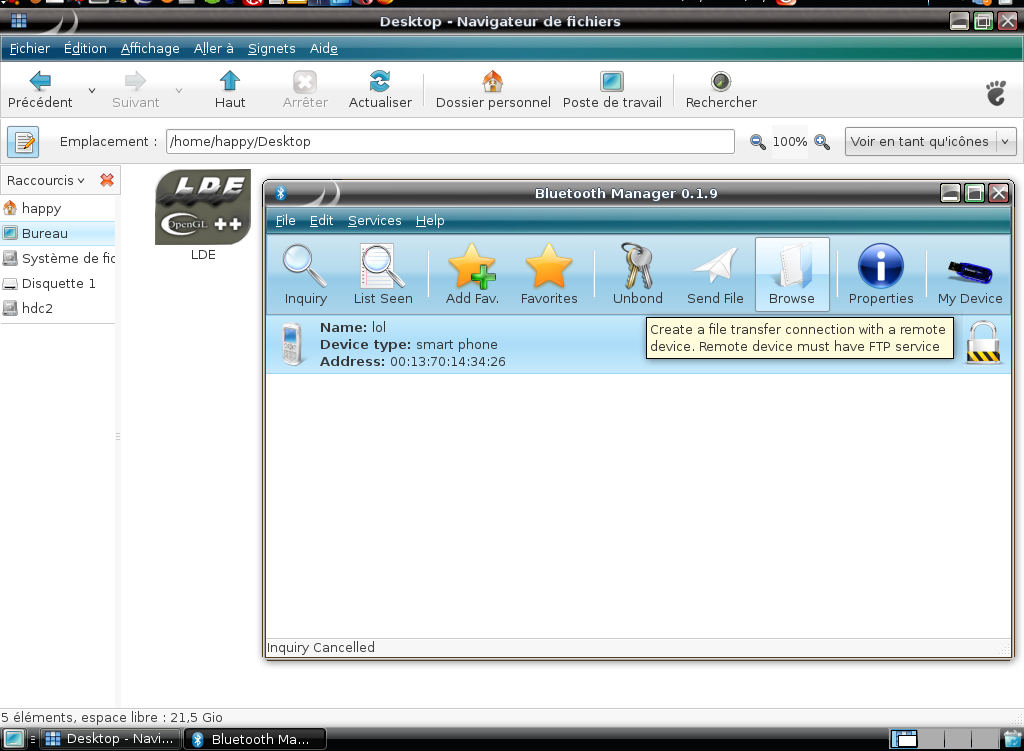The width and height of the screenshot is (1024, 751).
Task: Click the show desktop taskbar icon
Action: tap(14, 739)
